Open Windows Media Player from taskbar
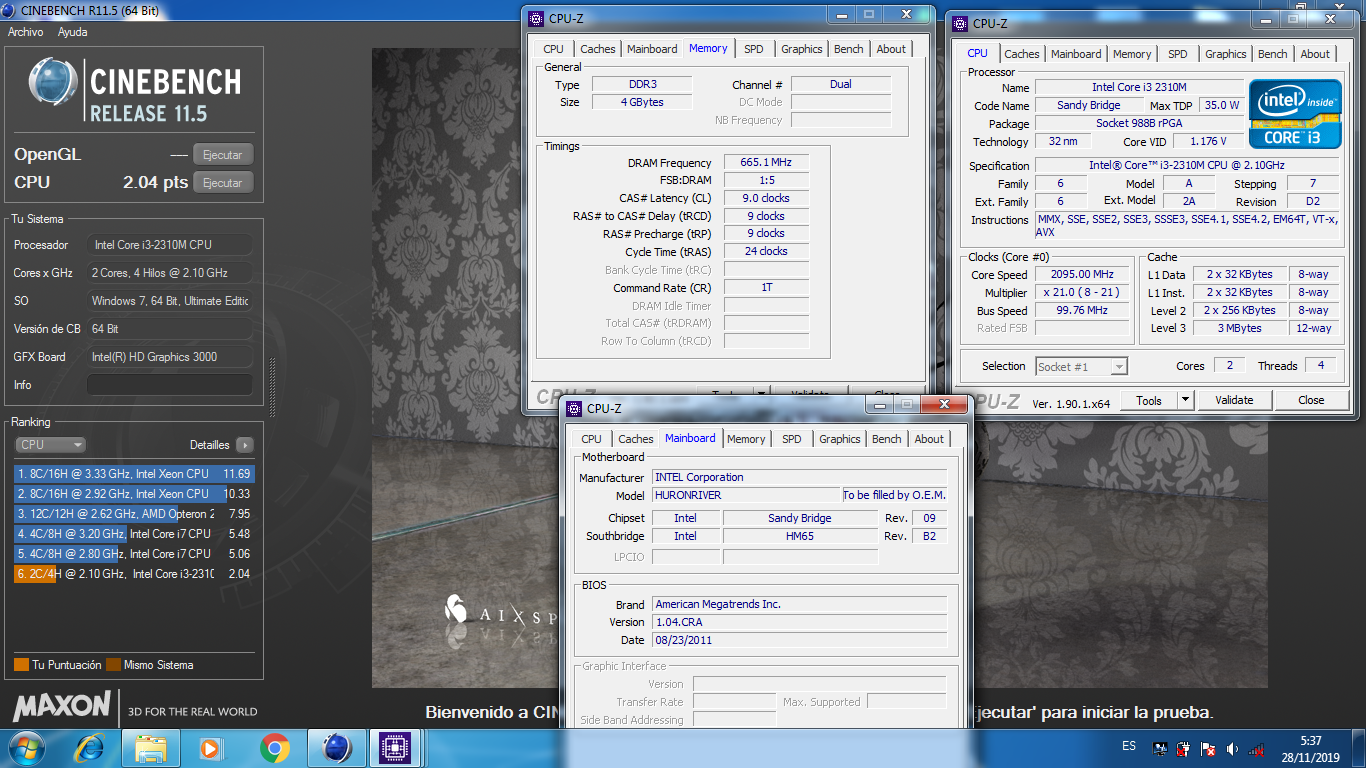 click(x=211, y=748)
